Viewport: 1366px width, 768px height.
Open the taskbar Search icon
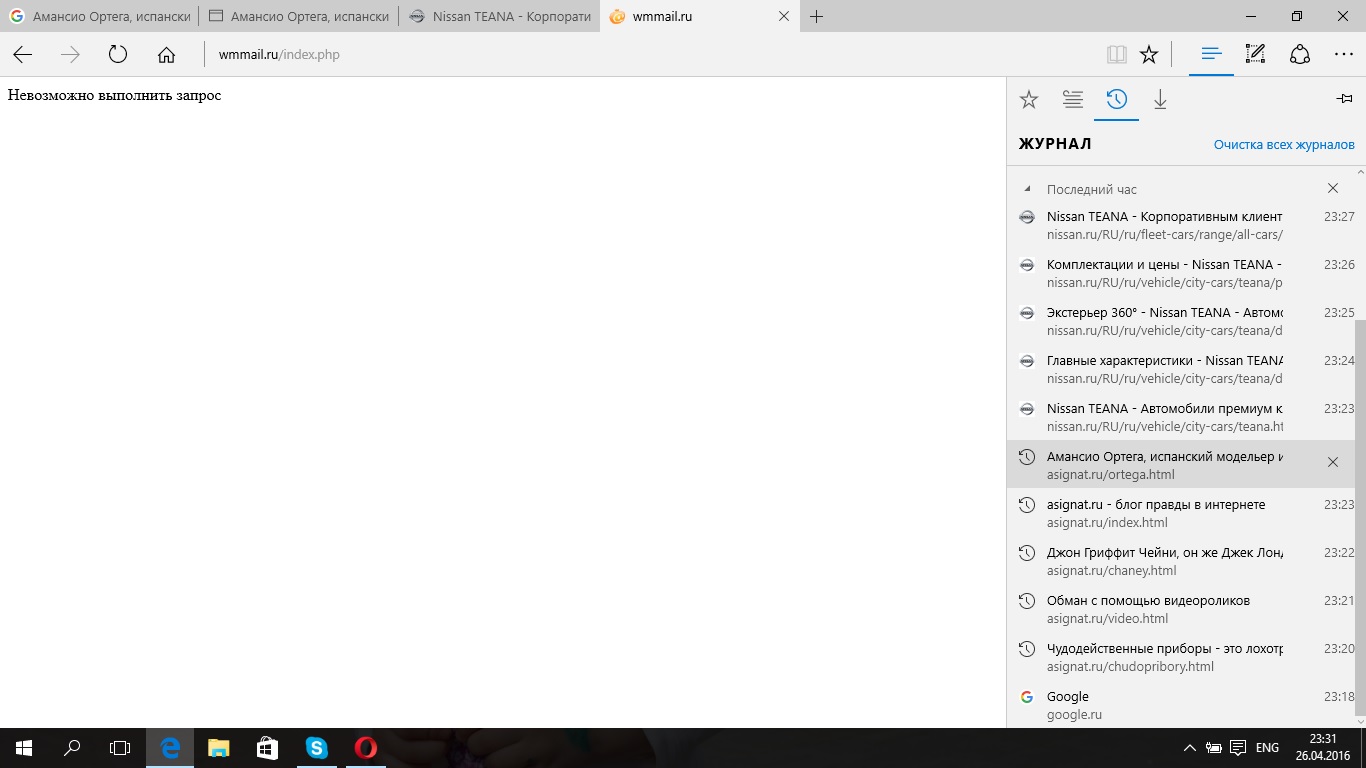click(72, 748)
